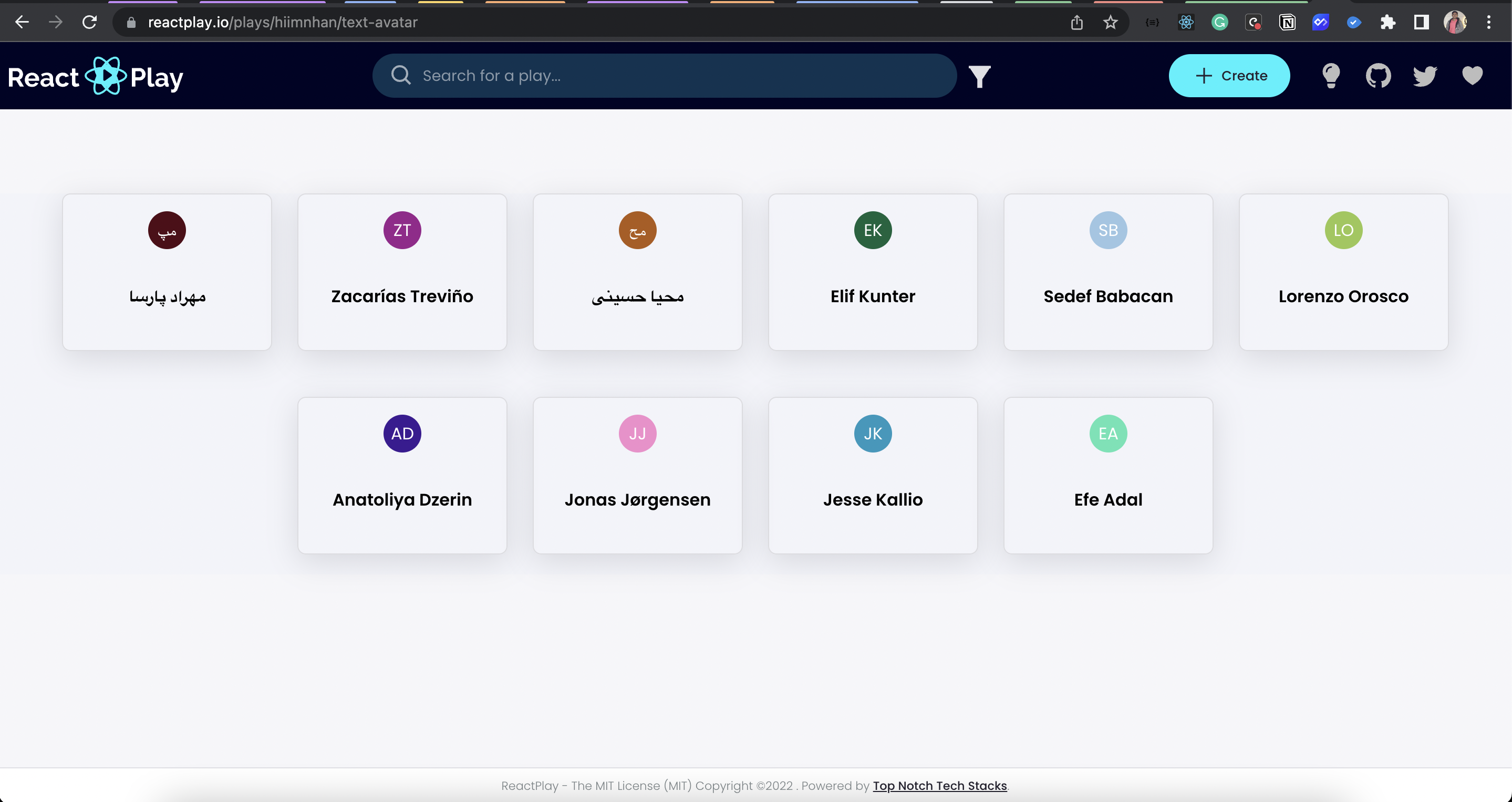Image resolution: width=1512 pixels, height=802 pixels.
Task: Open the Chrome three-dot menu
Action: coord(1489,22)
